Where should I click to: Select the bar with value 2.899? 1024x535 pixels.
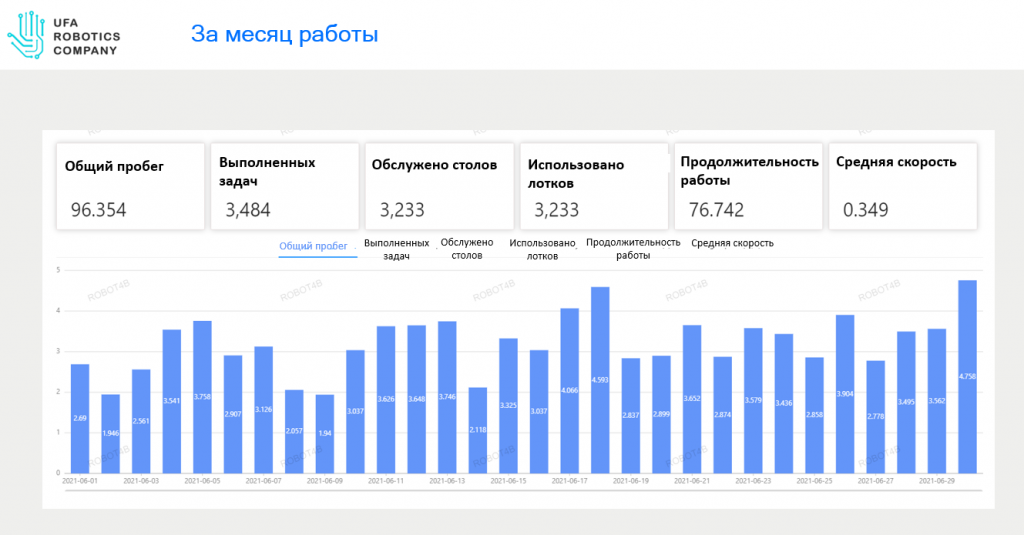click(662, 414)
